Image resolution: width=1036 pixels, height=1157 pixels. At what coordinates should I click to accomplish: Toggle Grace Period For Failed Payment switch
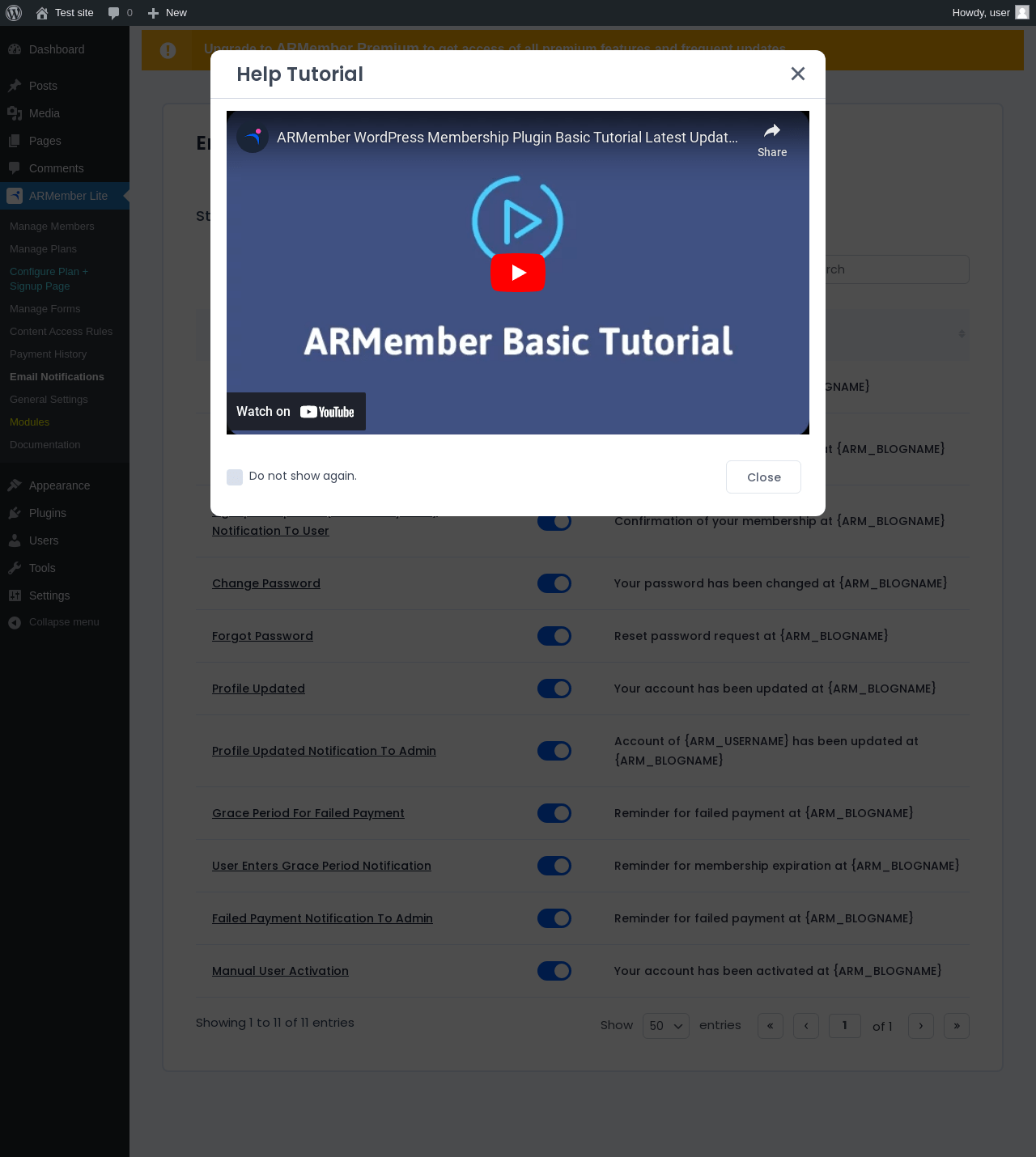pos(554,813)
